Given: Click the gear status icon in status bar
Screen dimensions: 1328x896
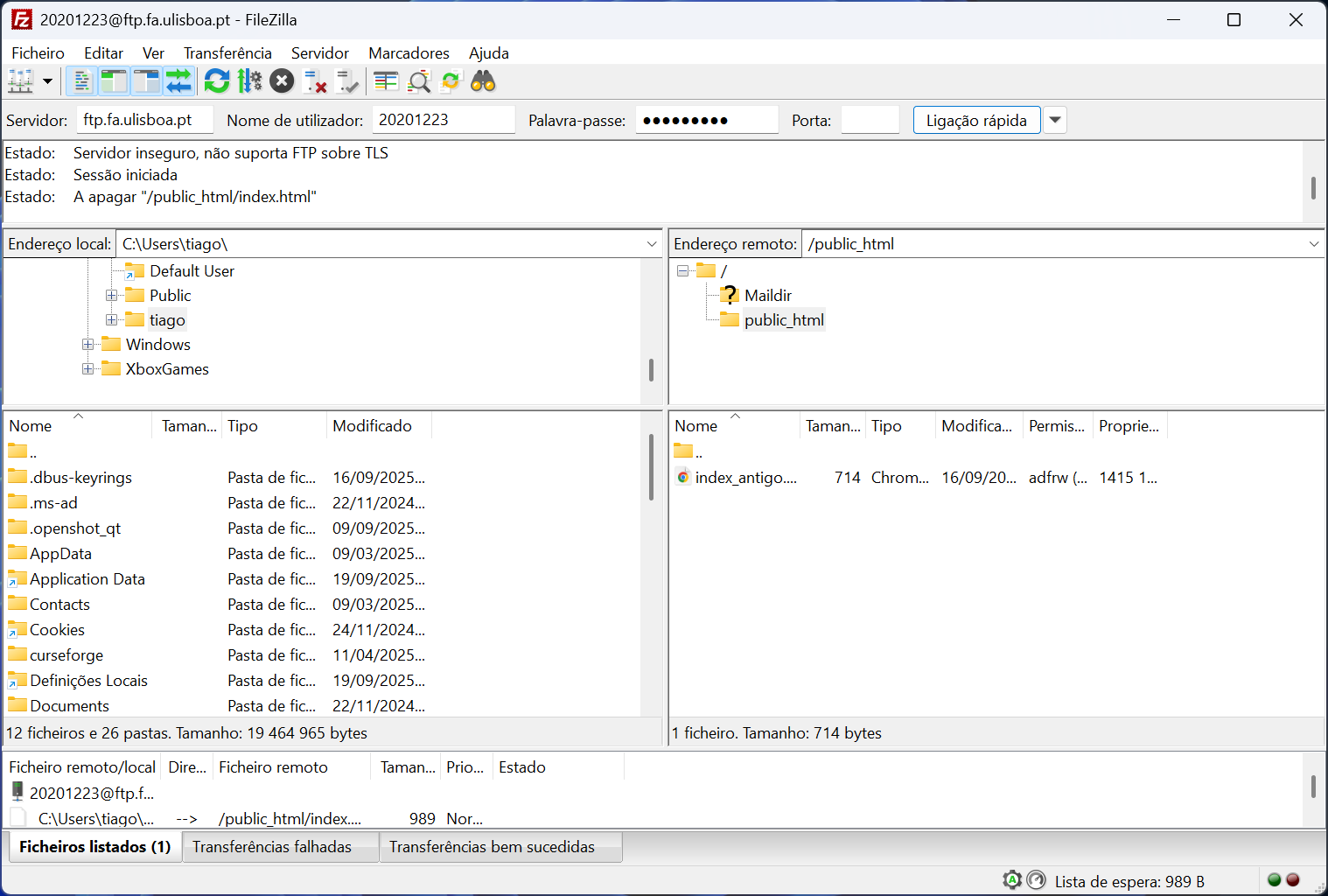Looking at the screenshot, I should (x=1012, y=880).
